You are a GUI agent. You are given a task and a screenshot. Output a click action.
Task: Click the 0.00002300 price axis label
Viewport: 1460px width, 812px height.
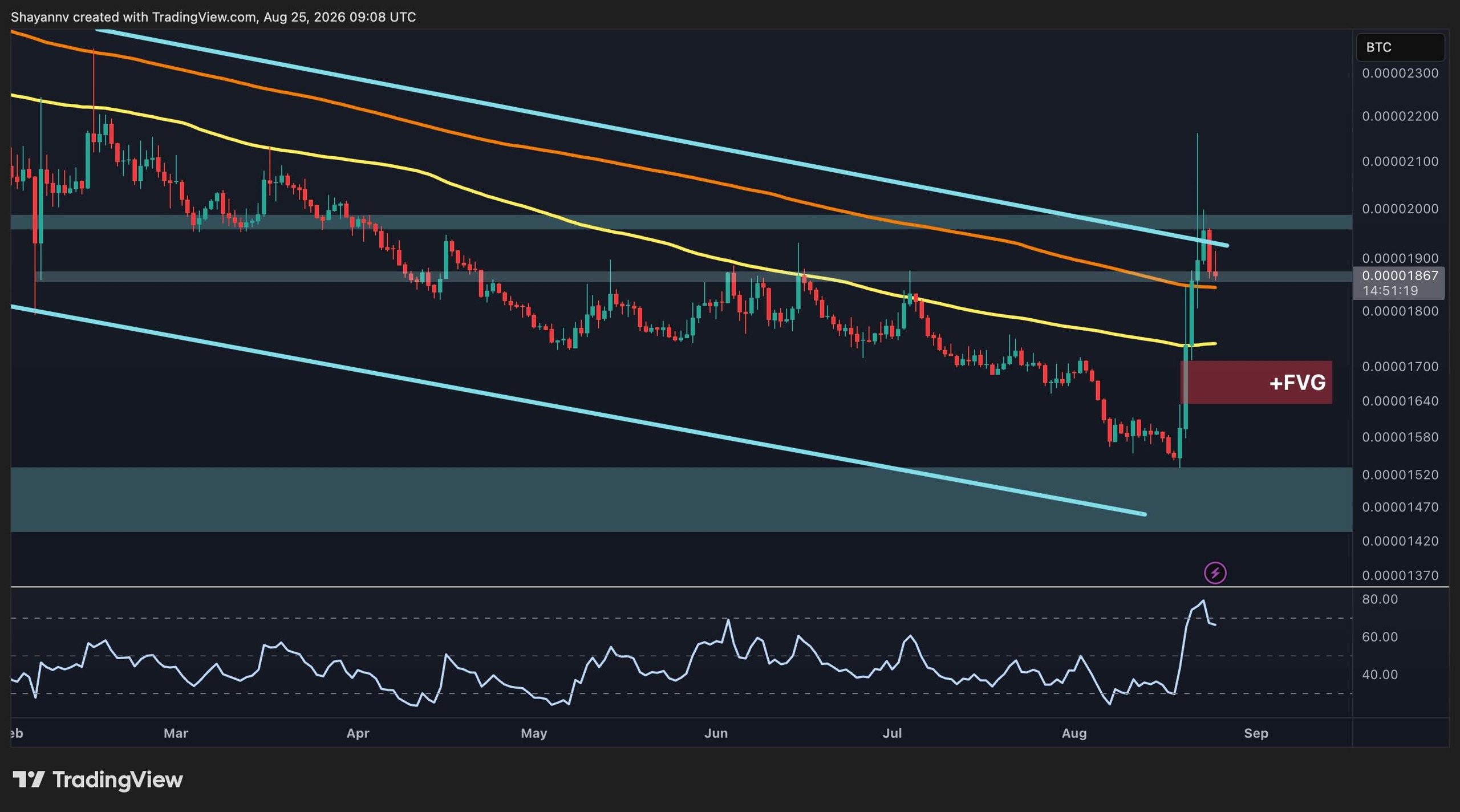pyautogui.click(x=1400, y=73)
